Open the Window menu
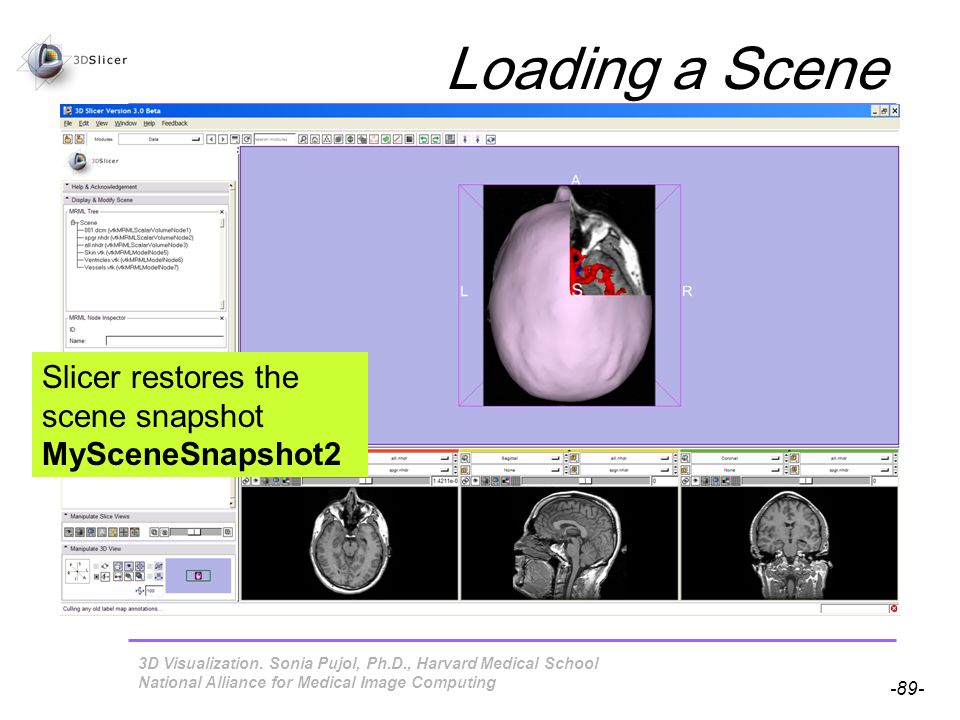Image resolution: width=960 pixels, height=720 pixels. (126, 123)
